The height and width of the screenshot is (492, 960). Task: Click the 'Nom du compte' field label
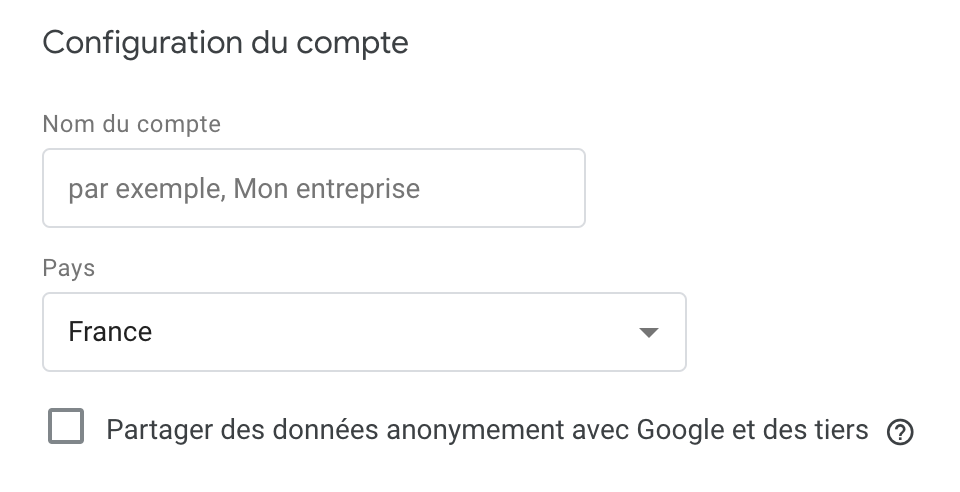[x=132, y=124]
